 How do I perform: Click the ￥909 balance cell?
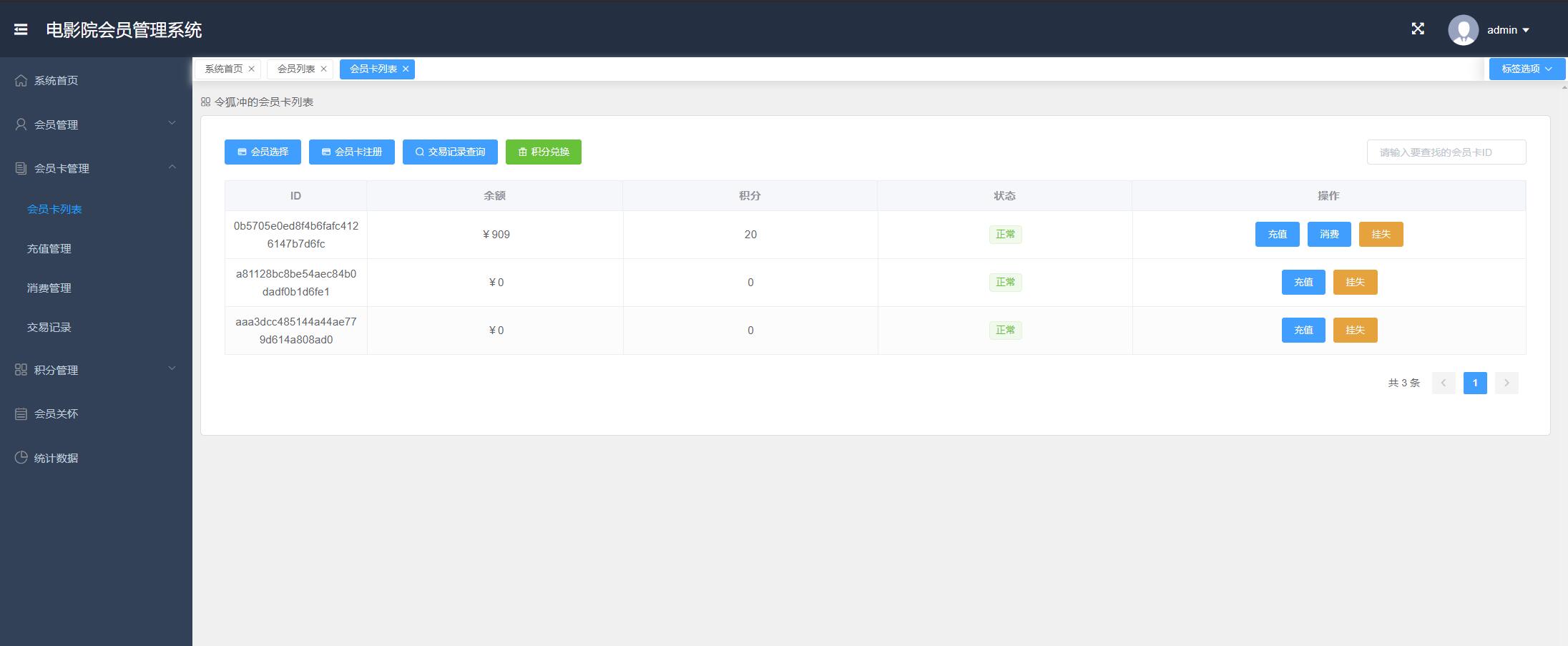(x=495, y=235)
